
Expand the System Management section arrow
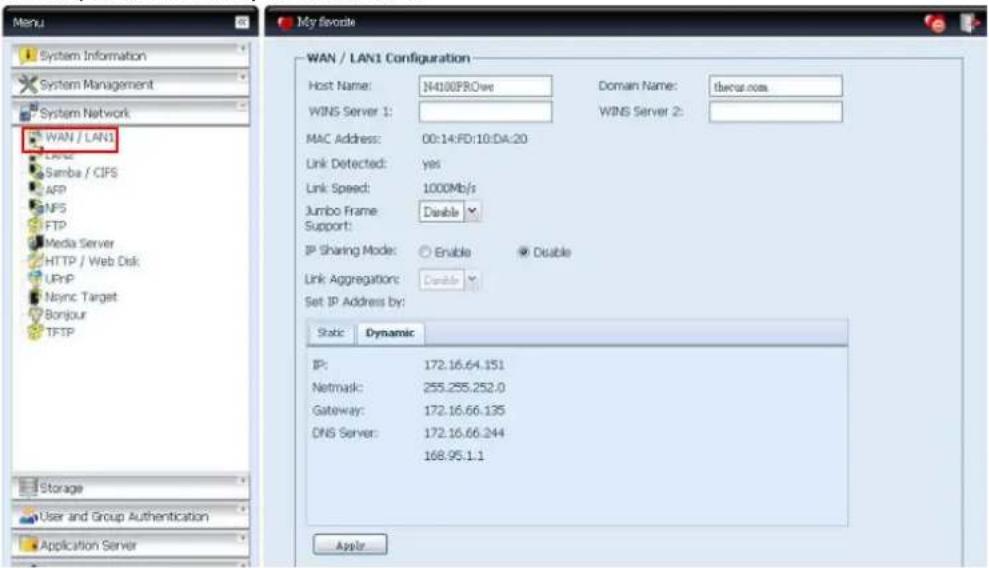tap(242, 77)
